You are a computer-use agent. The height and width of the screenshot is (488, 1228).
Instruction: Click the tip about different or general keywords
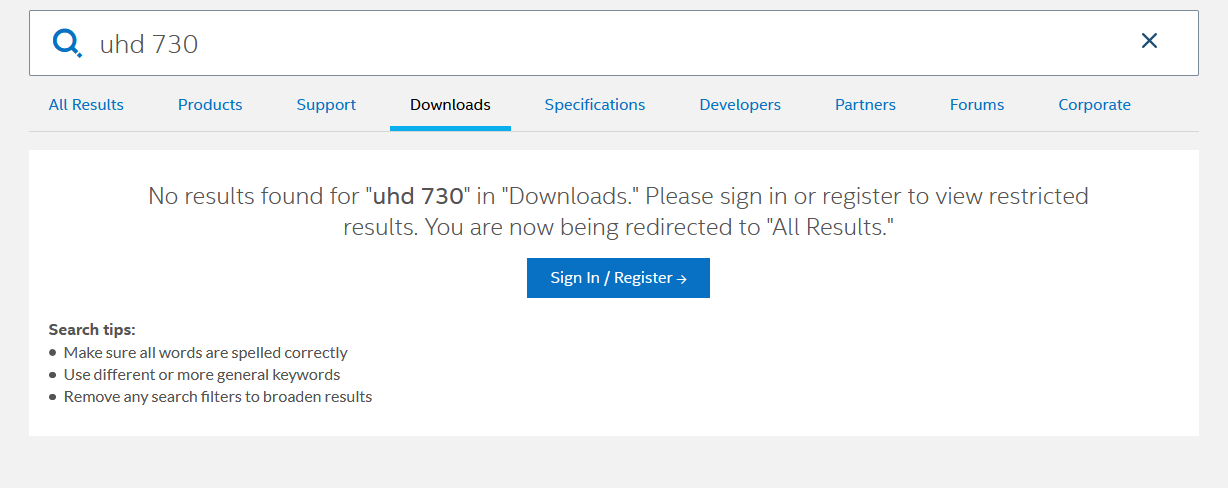(202, 374)
